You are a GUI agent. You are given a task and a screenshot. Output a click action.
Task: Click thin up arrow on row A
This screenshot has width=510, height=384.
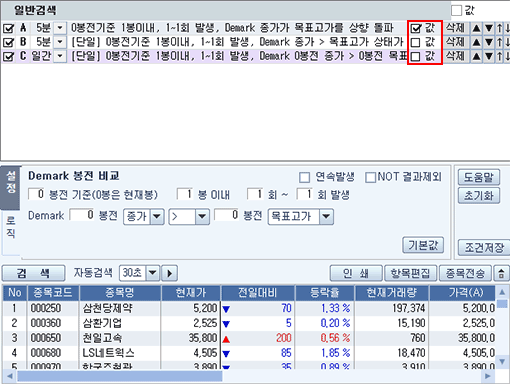(499, 28)
